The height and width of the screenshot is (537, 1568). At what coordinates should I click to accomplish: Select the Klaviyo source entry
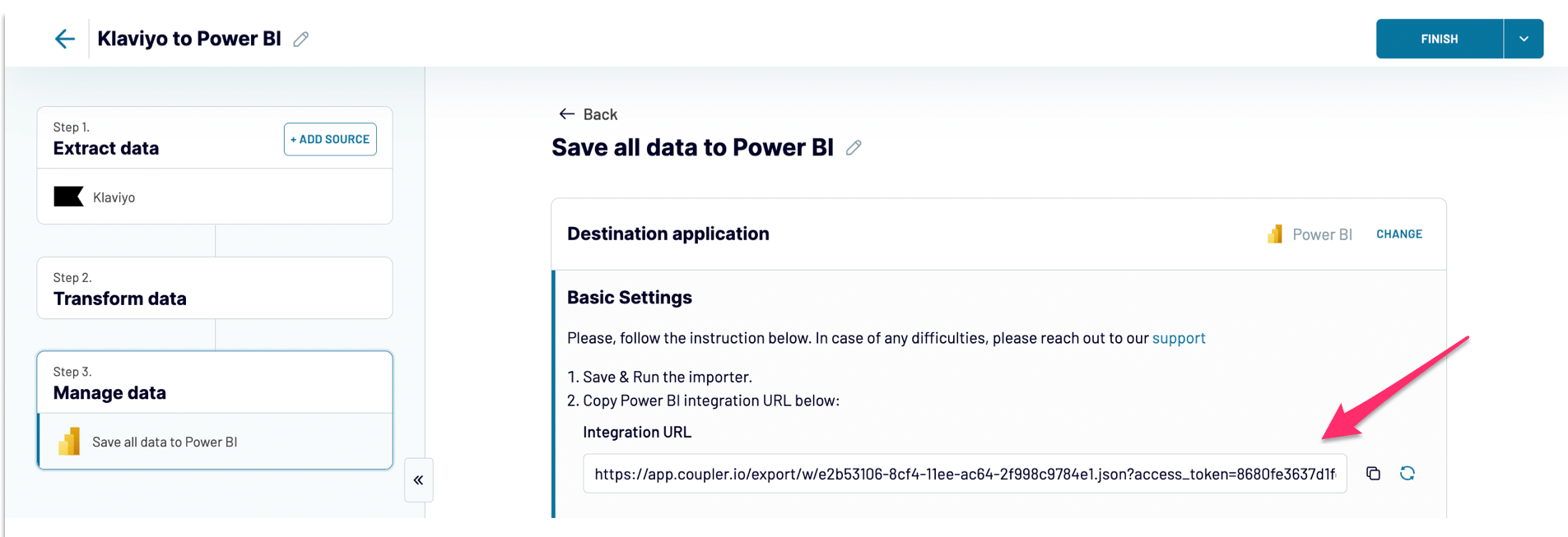point(215,197)
